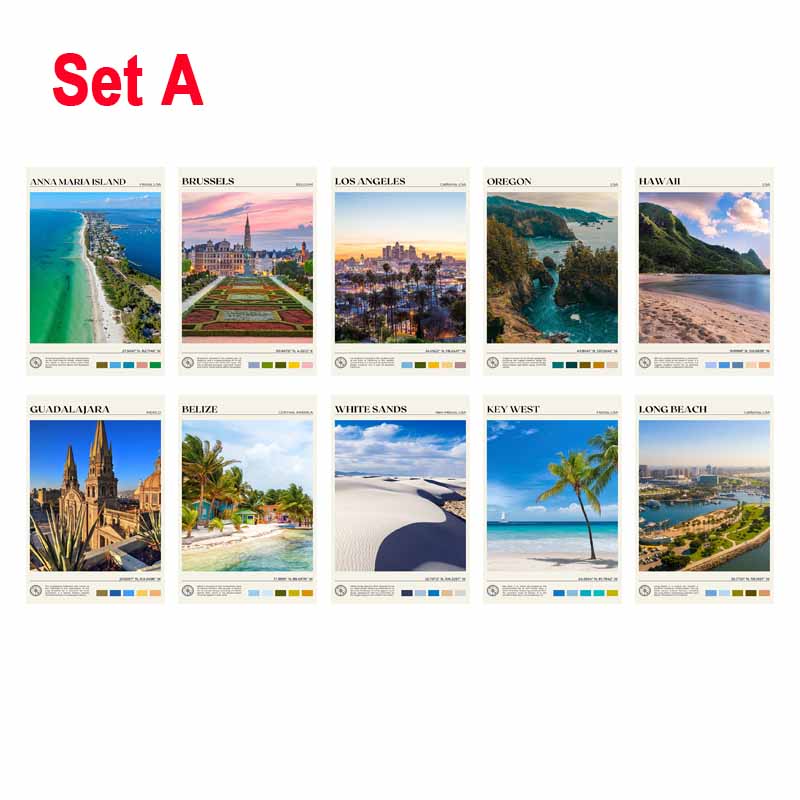Click the compass icon on Oregon poster
The height and width of the screenshot is (800, 800).
(x=493, y=363)
